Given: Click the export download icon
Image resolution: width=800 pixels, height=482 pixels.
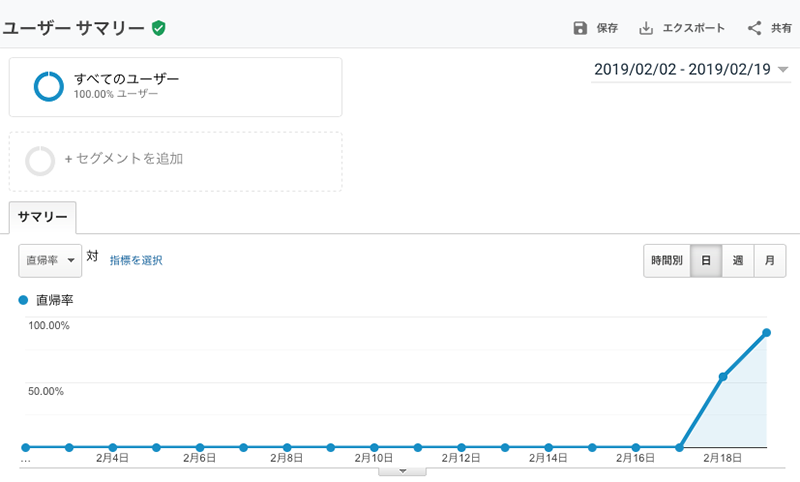Looking at the screenshot, I should 646,28.
